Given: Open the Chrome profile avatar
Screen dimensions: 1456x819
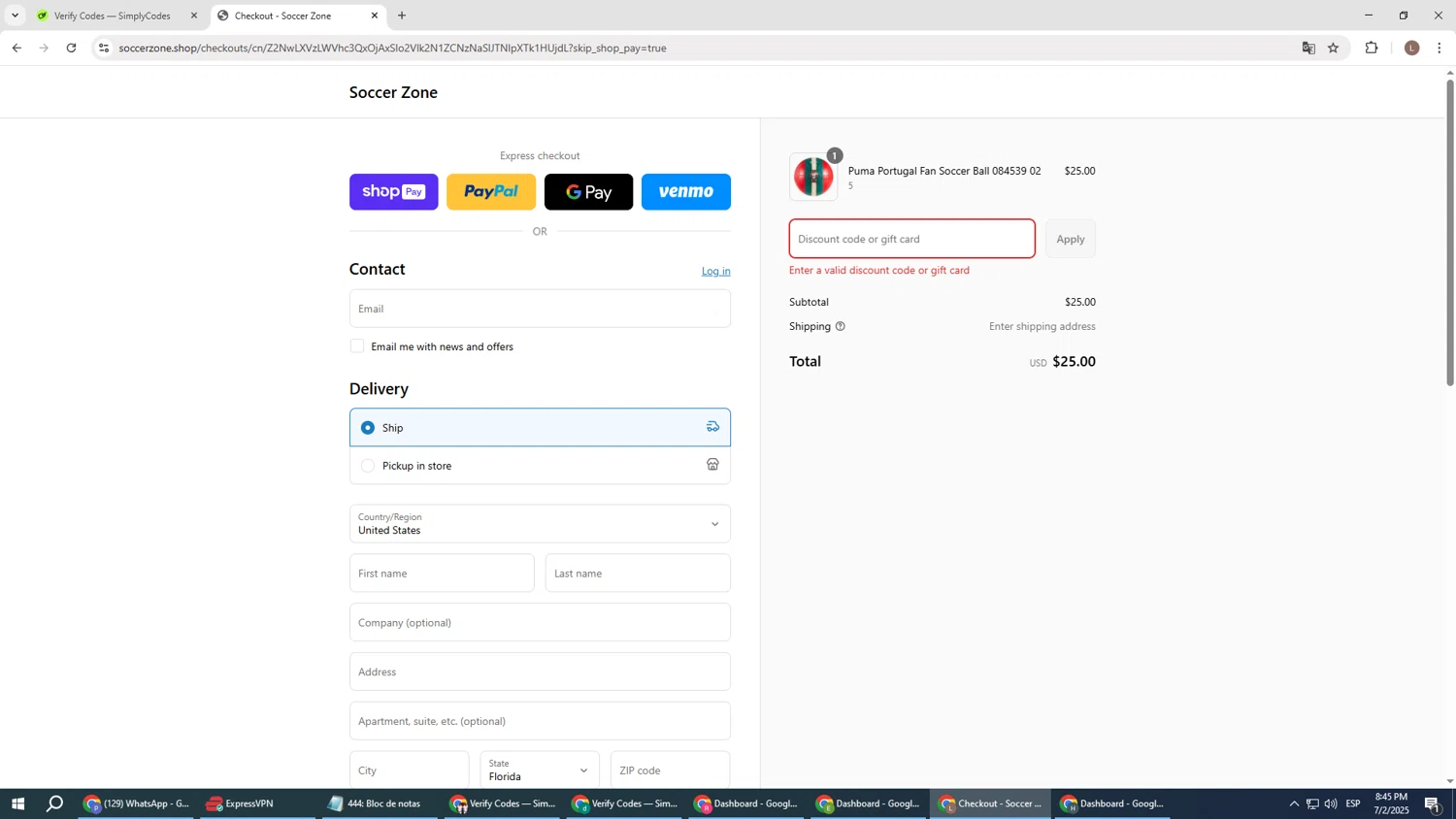Looking at the screenshot, I should tap(1412, 48).
